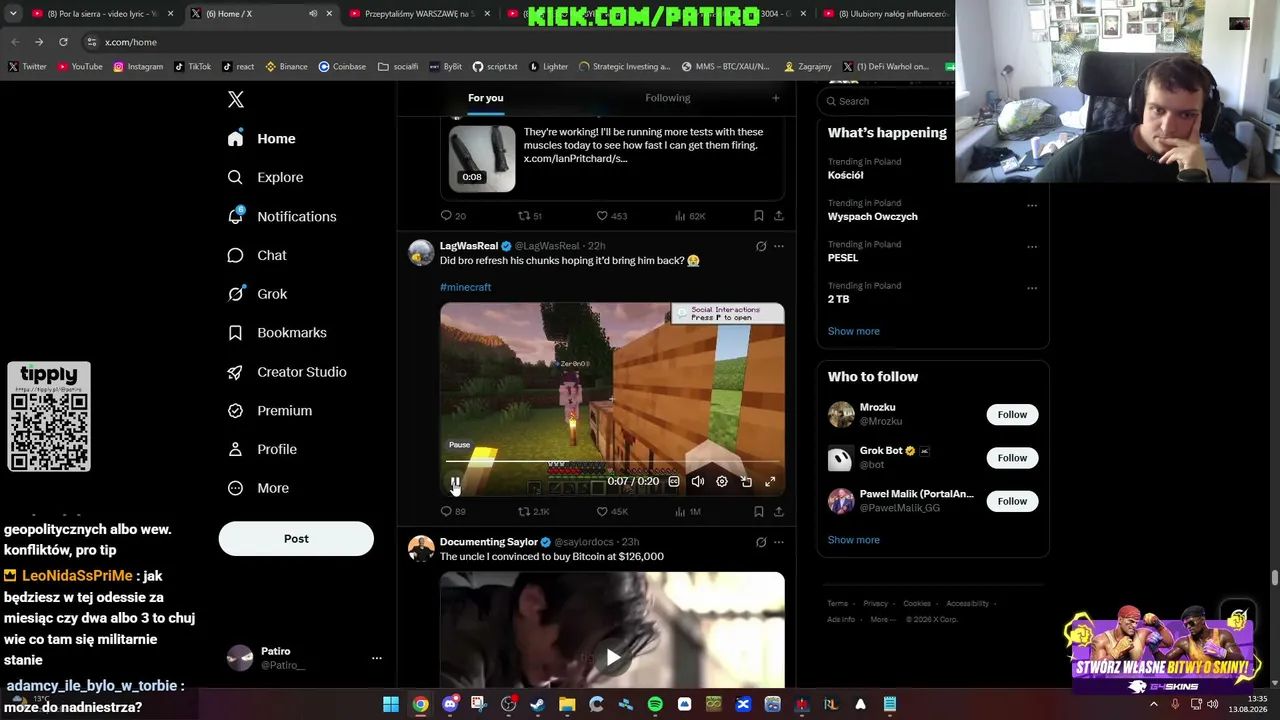This screenshot has height=720, width=1280.
Task: Follow Pawel Malik
Action: pyautogui.click(x=1012, y=501)
